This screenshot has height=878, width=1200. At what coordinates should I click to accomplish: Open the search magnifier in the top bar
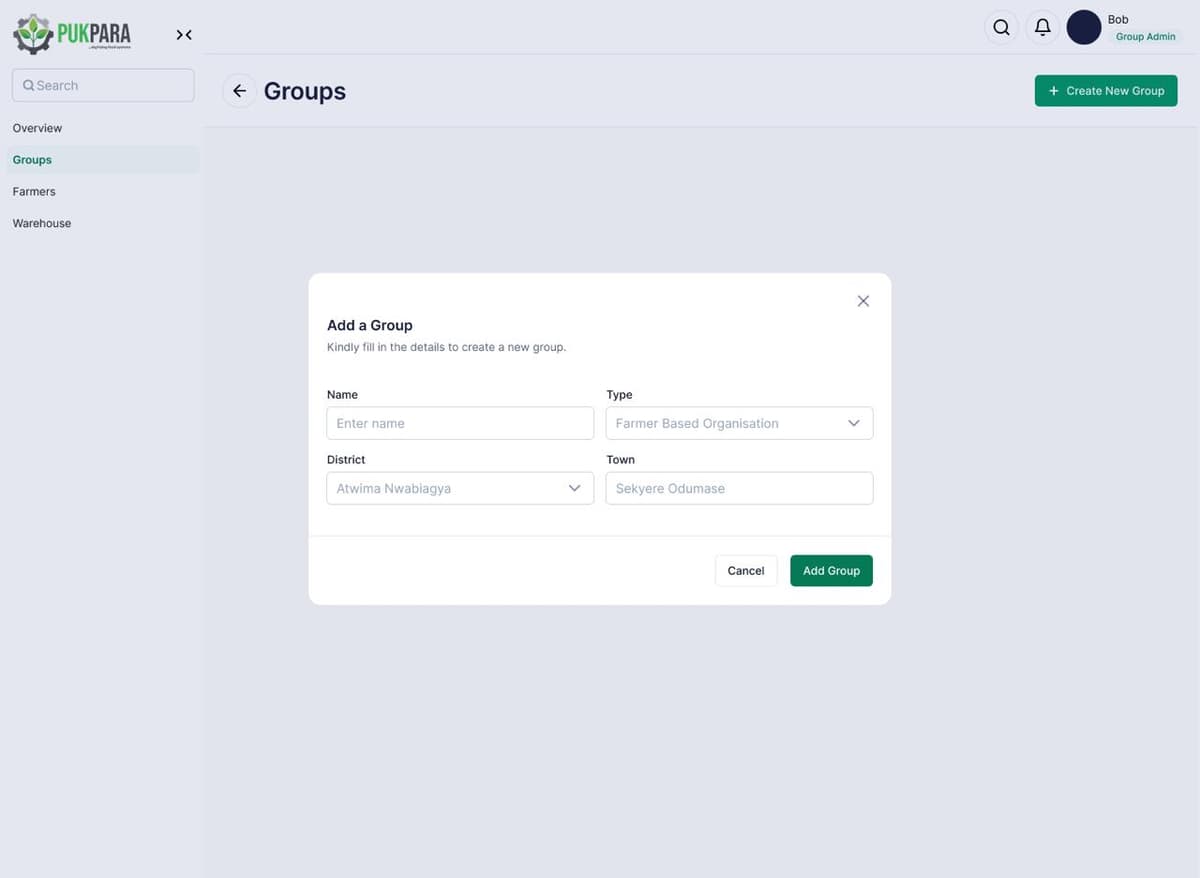[x=1001, y=27]
